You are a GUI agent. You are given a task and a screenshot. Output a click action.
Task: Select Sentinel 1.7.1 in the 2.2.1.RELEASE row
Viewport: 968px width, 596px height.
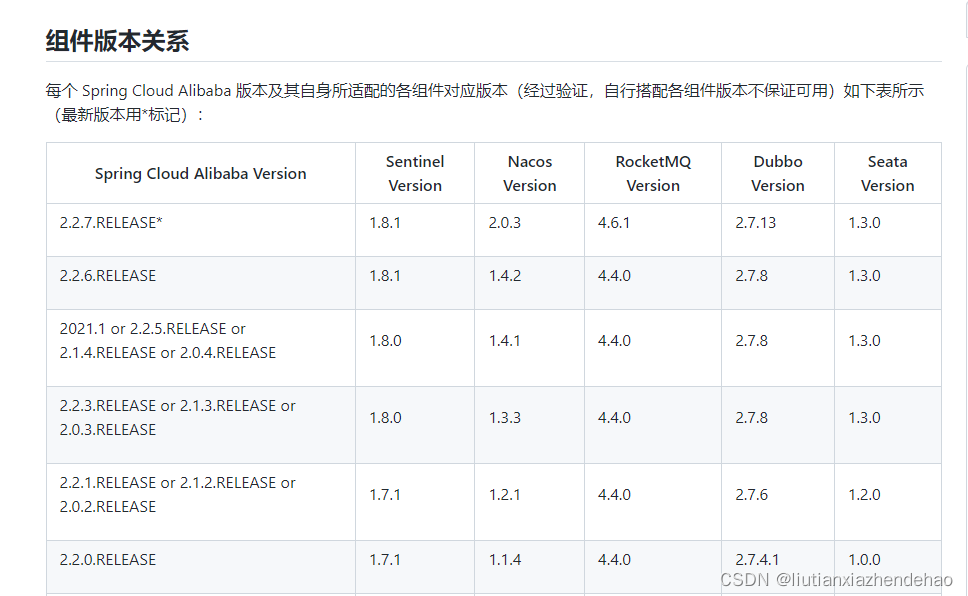(x=385, y=495)
